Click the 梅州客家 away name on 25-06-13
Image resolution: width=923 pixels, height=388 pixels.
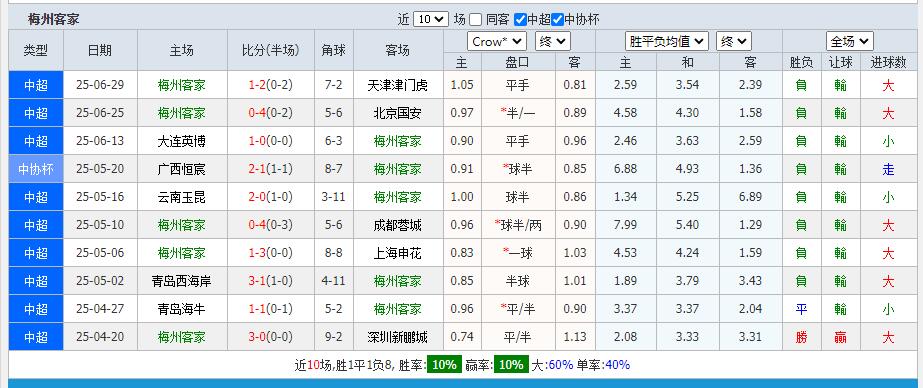click(397, 141)
